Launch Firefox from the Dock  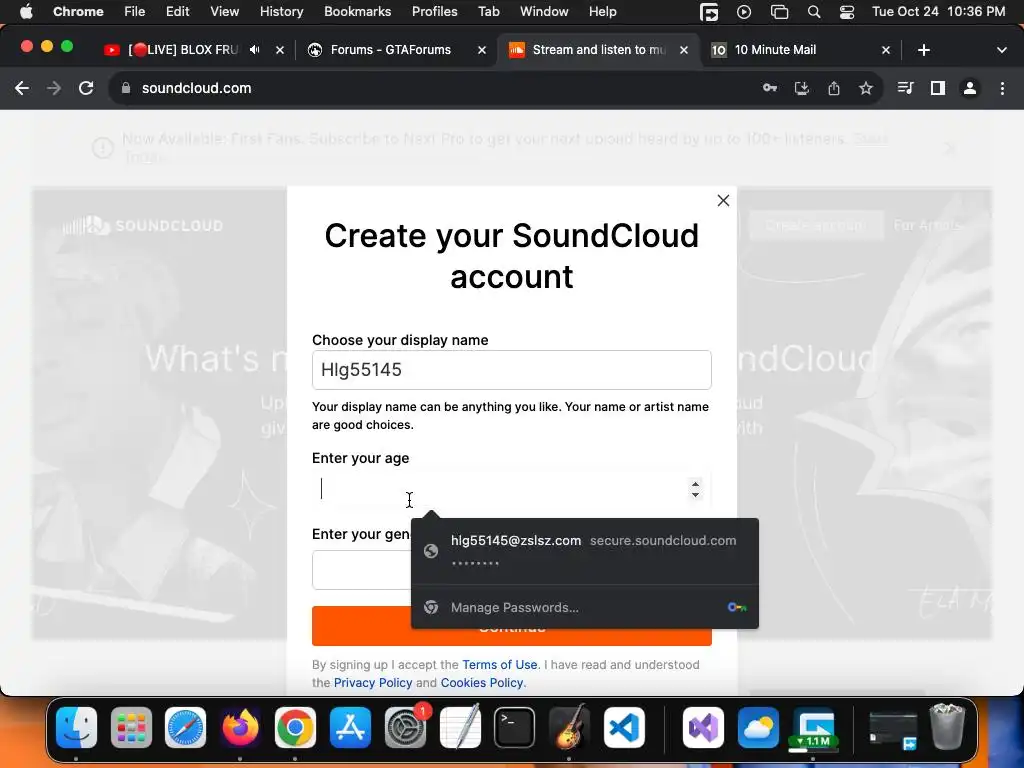point(240,727)
